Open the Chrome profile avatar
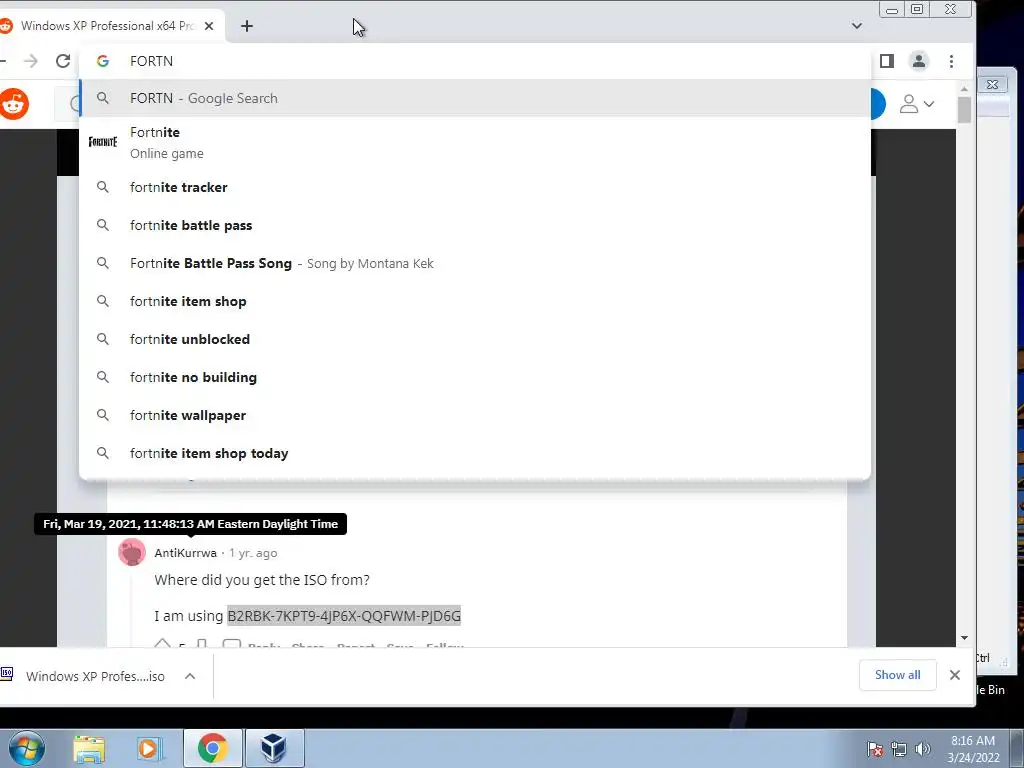The width and height of the screenshot is (1024, 768). [919, 61]
